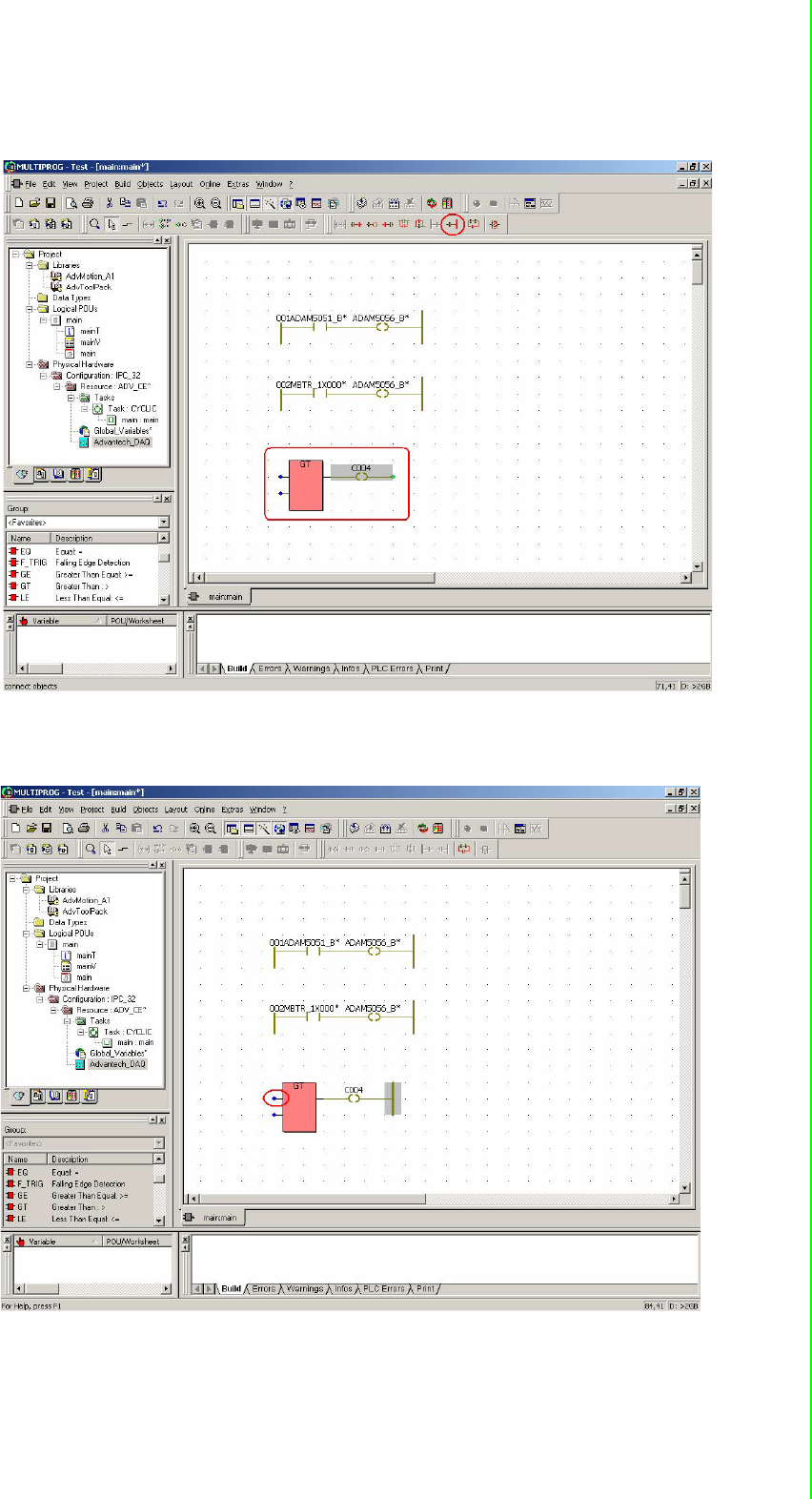Click New icon in upper window toolbar
This screenshot has width=812, height=1499.
coord(19,203)
